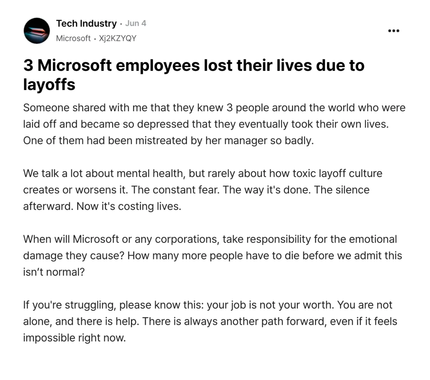Click the Tech Industry channel avatar
430x380 pixels.
37,31
